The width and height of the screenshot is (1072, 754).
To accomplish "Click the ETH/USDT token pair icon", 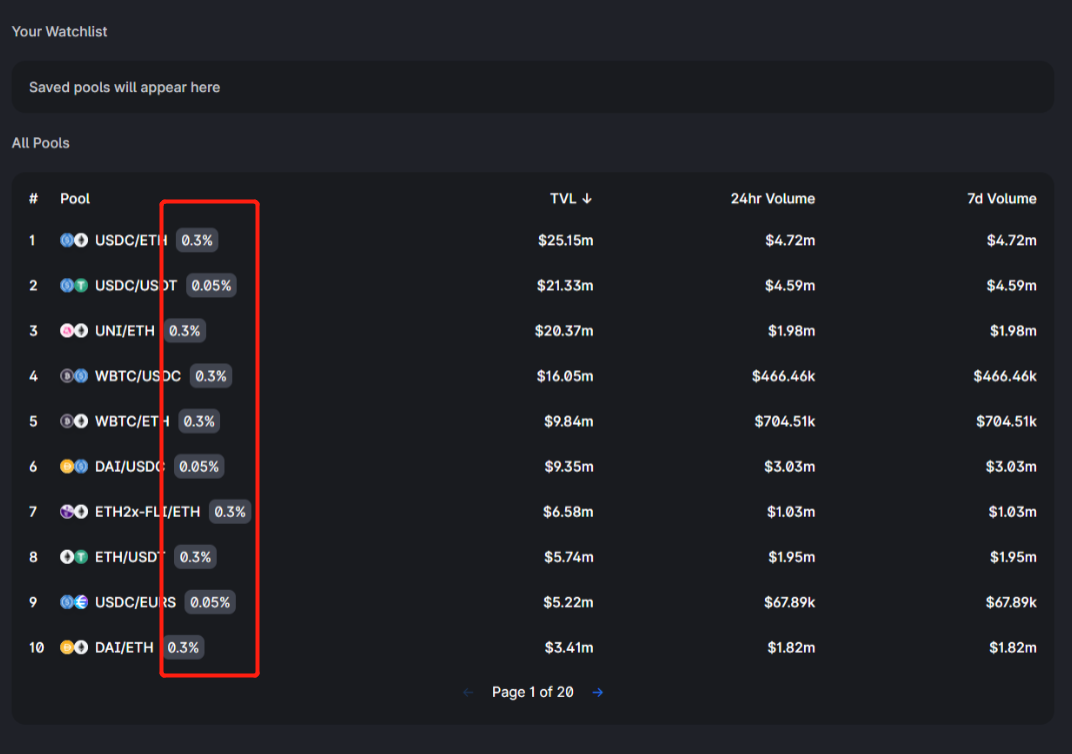I will tap(74, 557).
